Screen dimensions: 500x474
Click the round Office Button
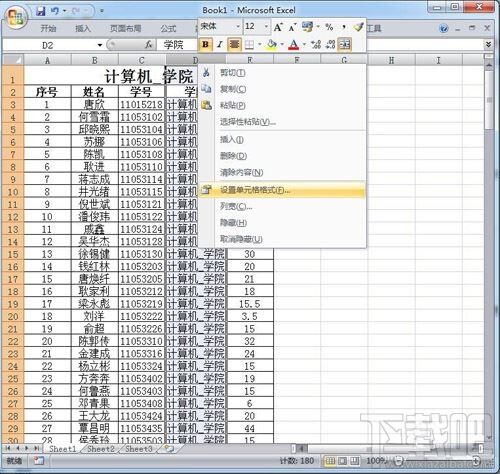click(15, 17)
